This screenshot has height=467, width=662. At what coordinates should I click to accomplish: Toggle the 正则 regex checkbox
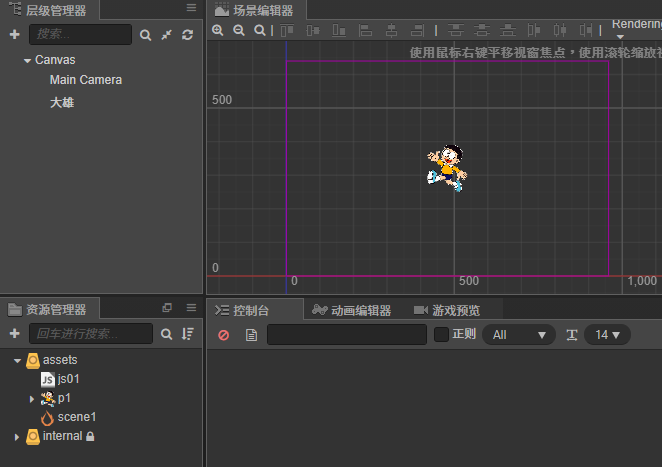441,334
